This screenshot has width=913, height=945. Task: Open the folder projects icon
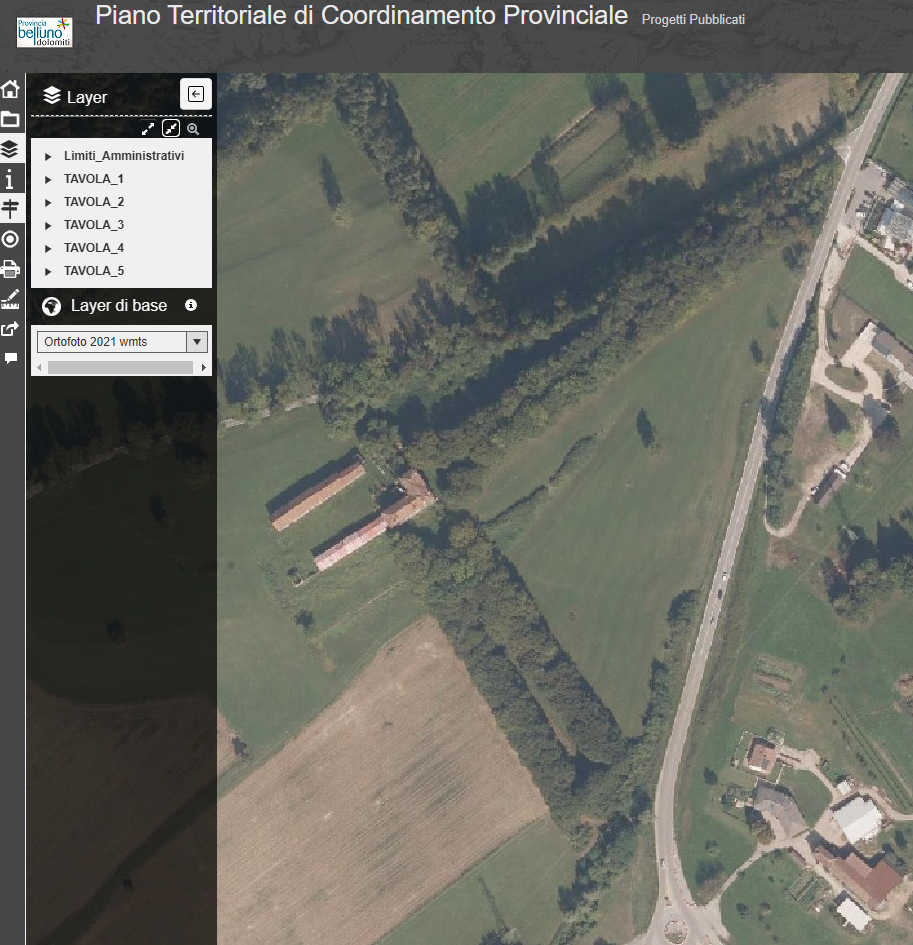[x=10, y=119]
